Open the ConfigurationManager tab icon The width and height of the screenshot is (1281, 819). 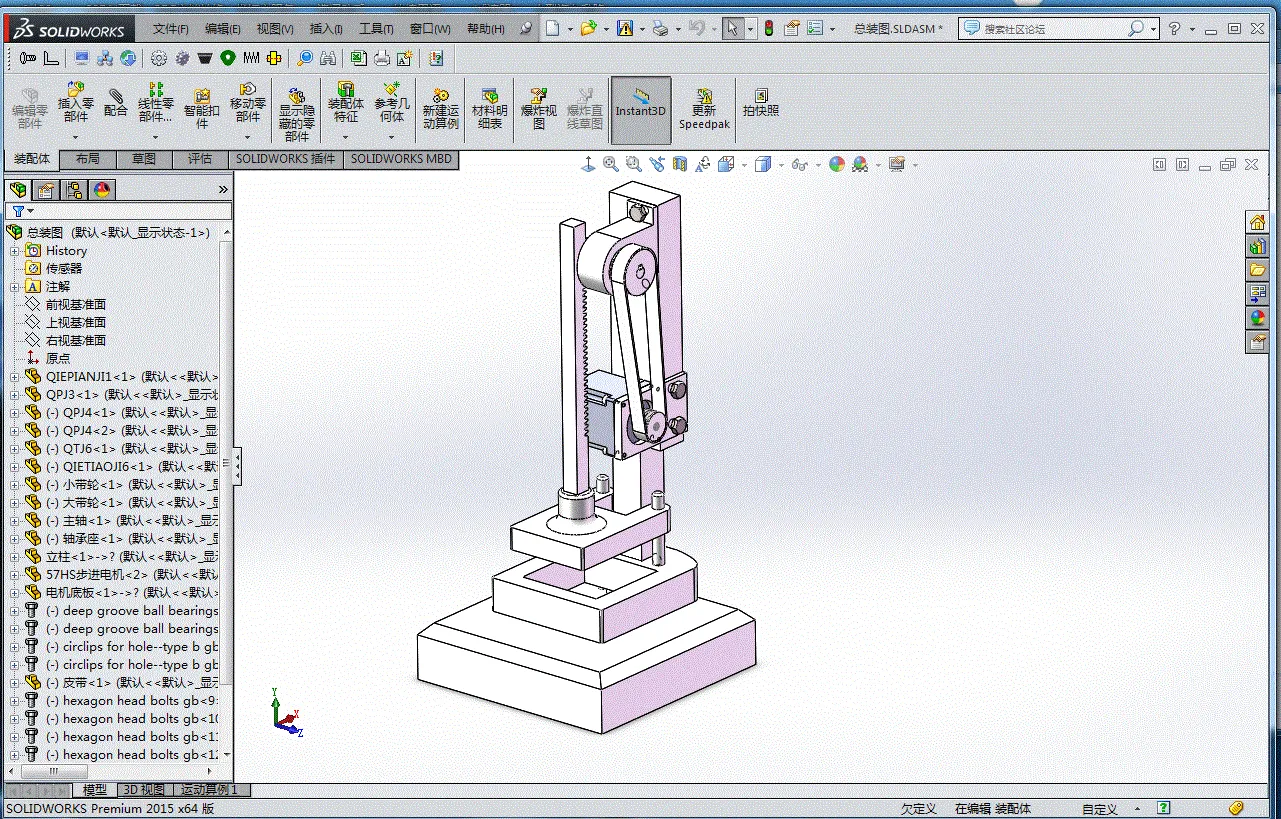coord(73,190)
